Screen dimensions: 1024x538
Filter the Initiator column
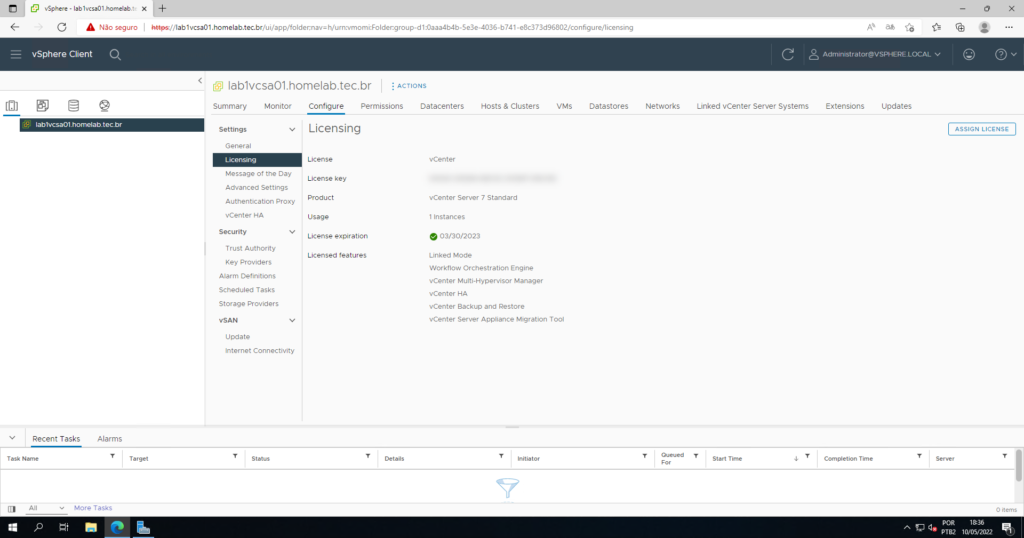pyautogui.click(x=645, y=456)
